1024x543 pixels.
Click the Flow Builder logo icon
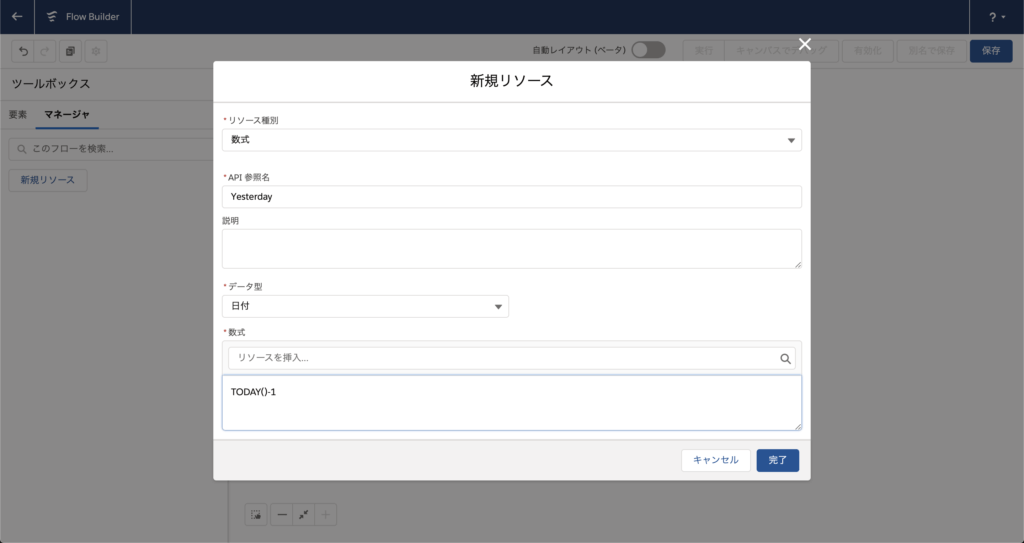(52, 16)
